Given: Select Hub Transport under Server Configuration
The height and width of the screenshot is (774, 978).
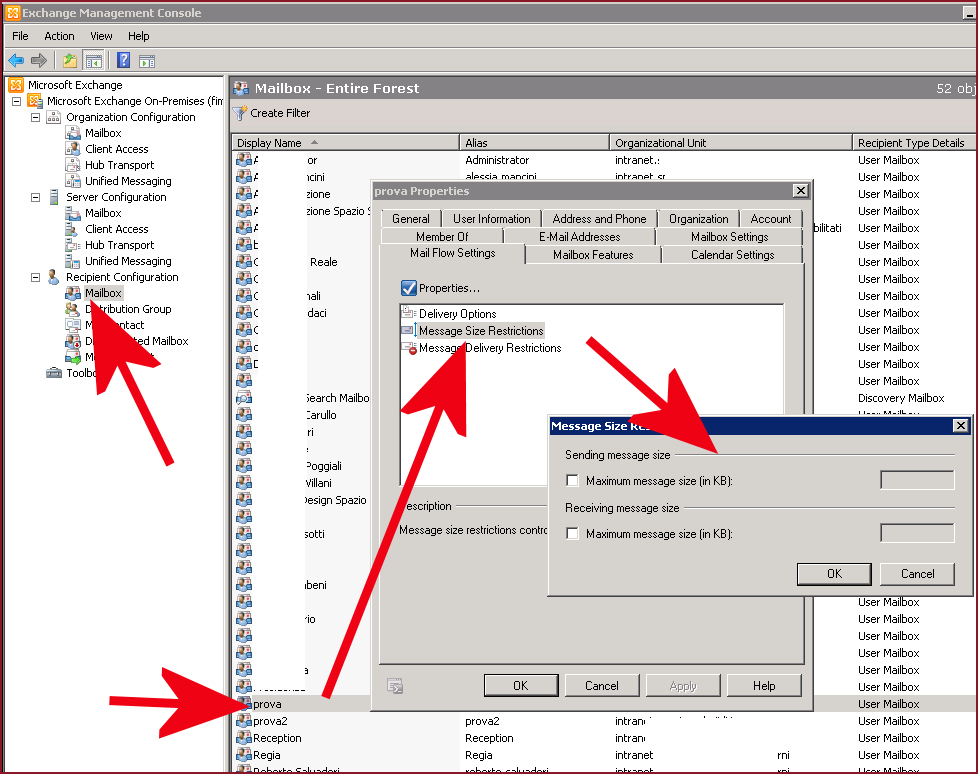Looking at the screenshot, I should [119, 245].
